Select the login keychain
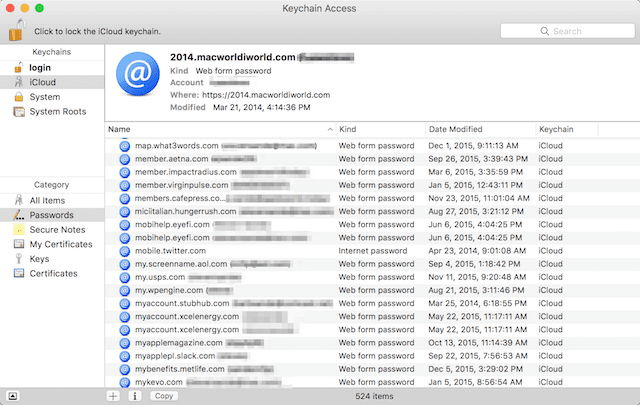Image resolution: width=640 pixels, height=405 pixels. click(x=40, y=67)
